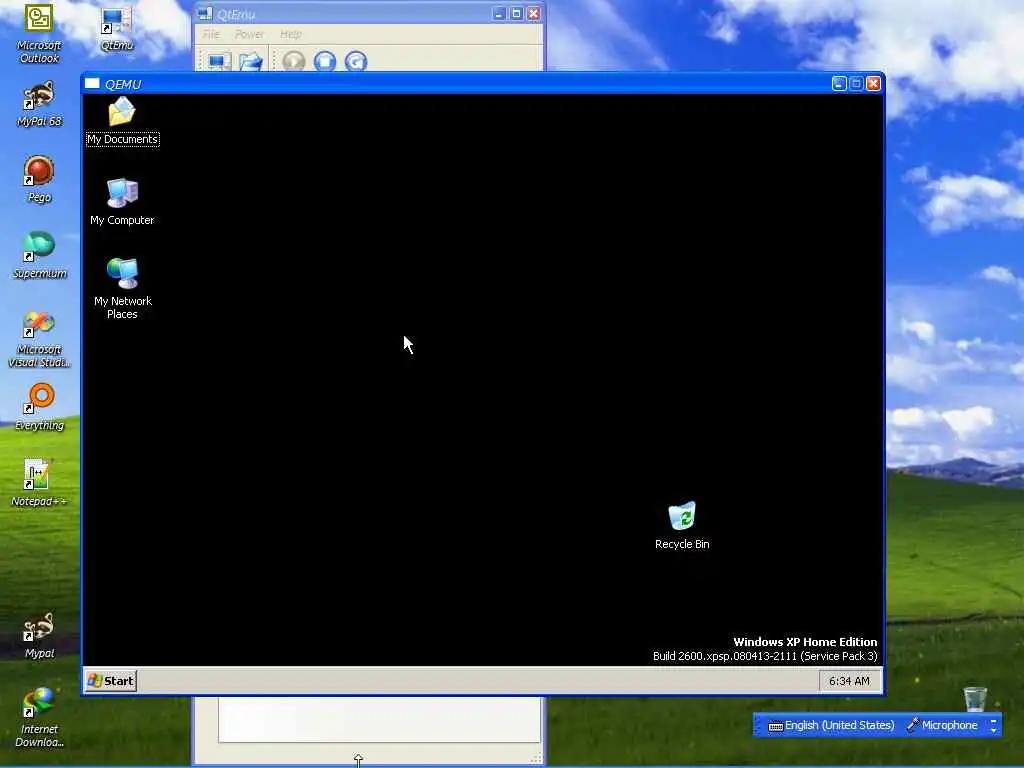
Task: Select the MyPal 68 desktop shortcut
Action: click(39, 103)
